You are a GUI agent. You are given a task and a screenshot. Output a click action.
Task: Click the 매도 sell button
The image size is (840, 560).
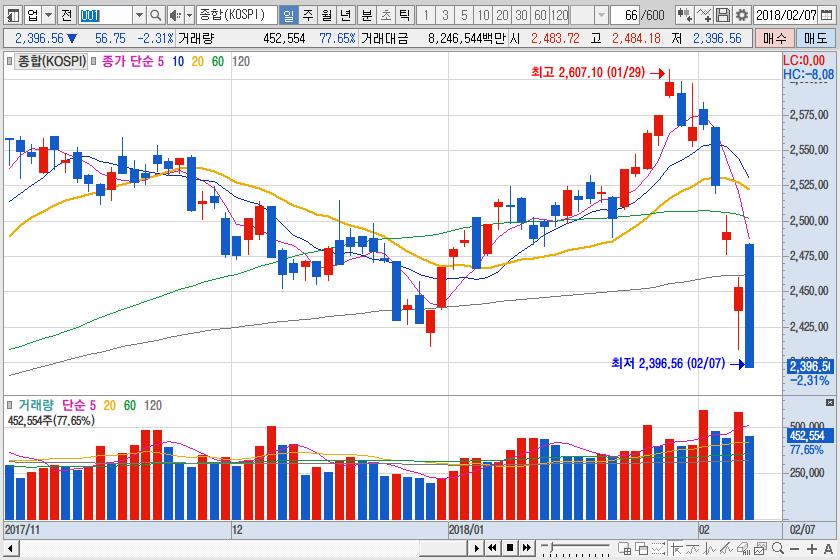pyautogui.click(x=815, y=38)
